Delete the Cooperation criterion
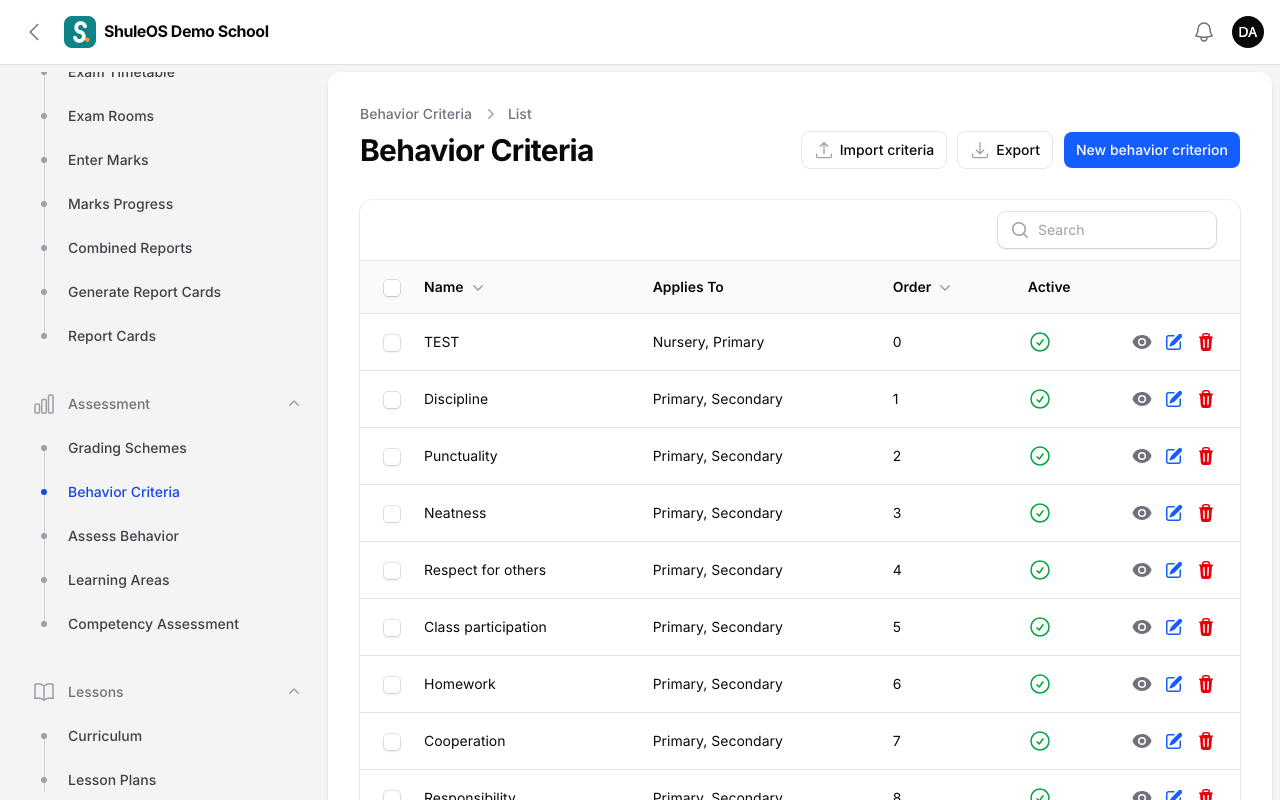Viewport: 1280px width, 800px height. pyautogui.click(x=1206, y=741)
